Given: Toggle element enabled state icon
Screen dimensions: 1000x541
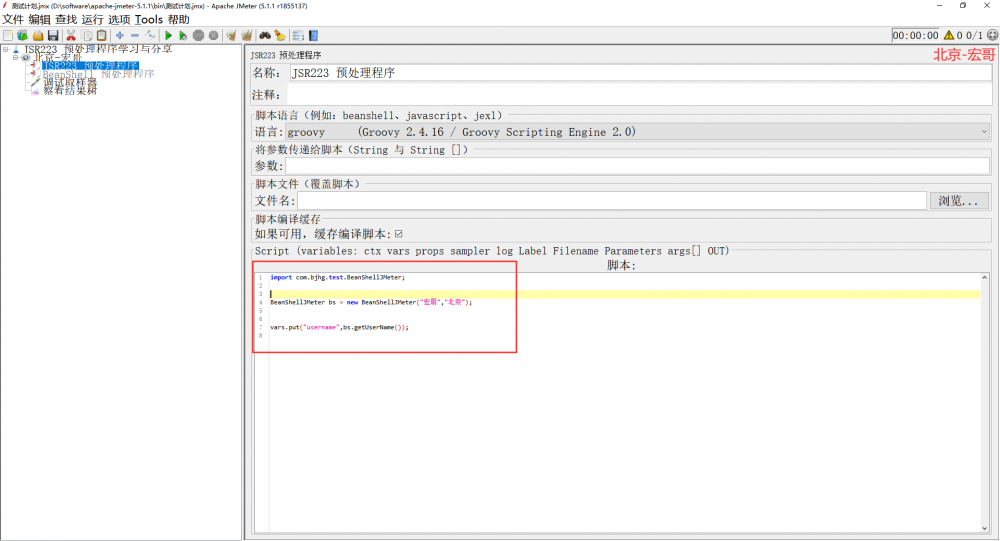Looking at the screenshot, I should [150, 36].
